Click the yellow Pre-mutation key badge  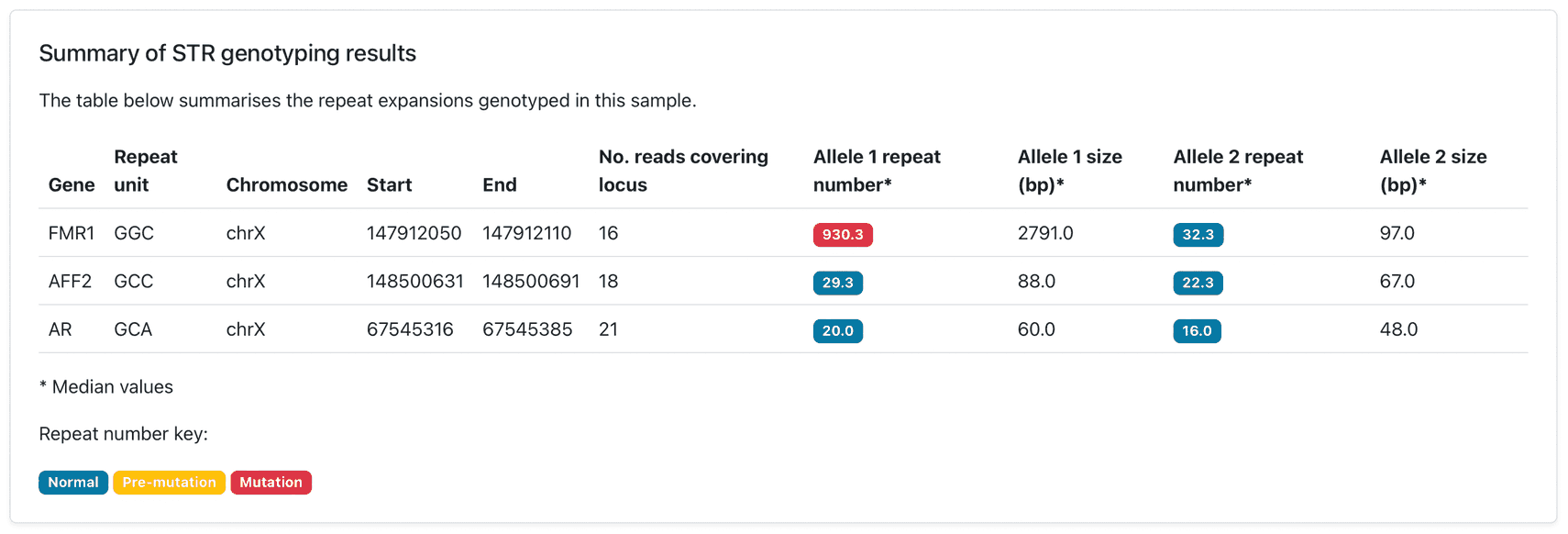pyautogui.click(x=169, y=483)
